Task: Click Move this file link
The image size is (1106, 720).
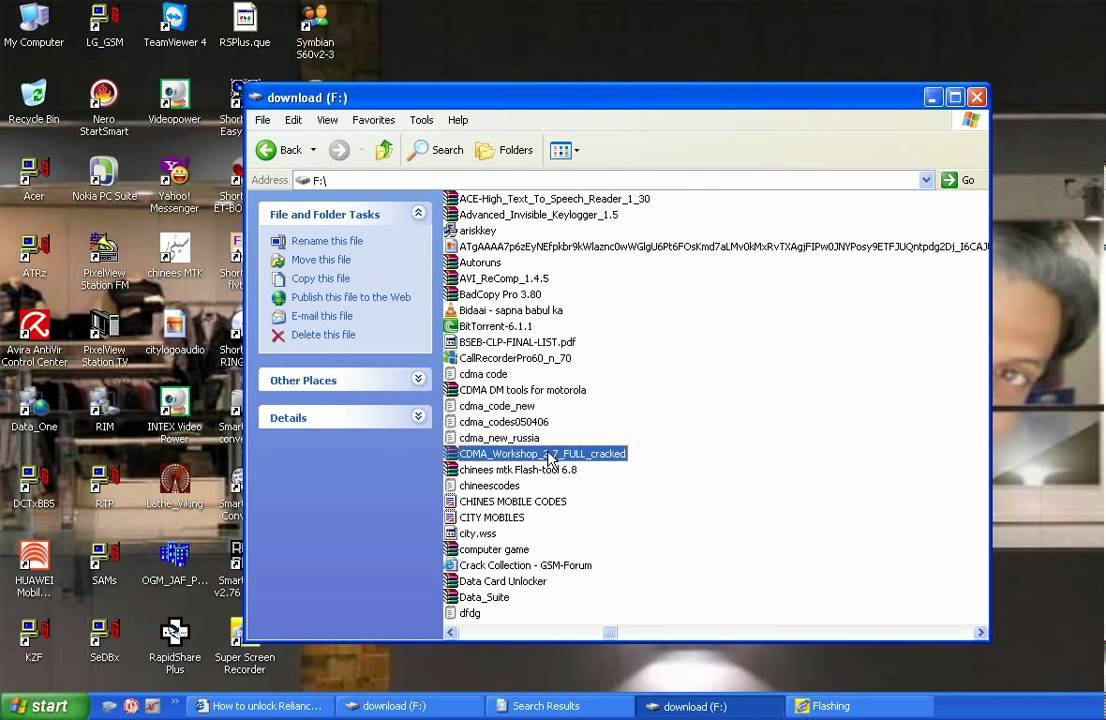Action: pyautogui.click(x=321, y=260)
